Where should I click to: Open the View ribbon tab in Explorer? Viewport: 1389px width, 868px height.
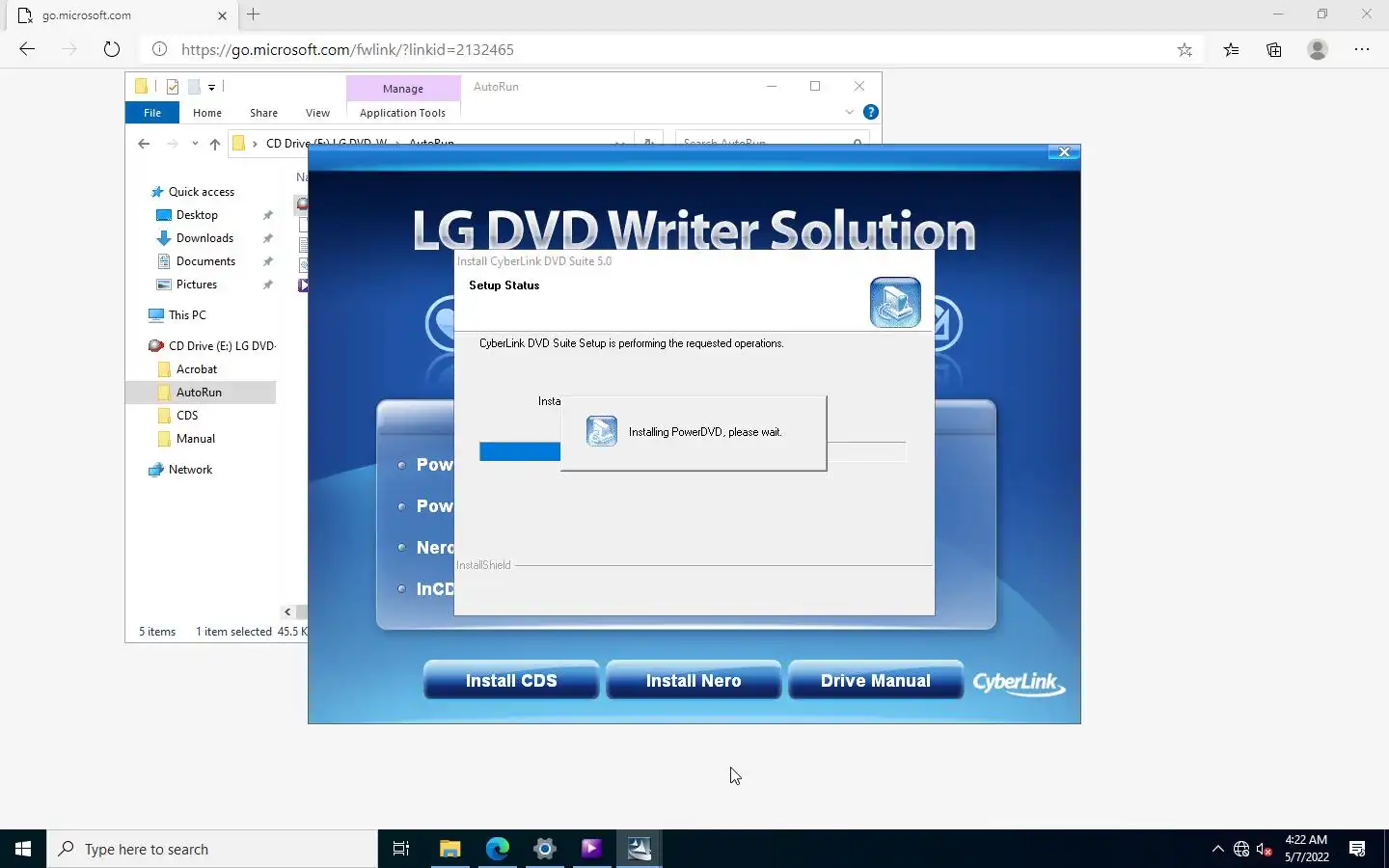[x=317, y=113]
